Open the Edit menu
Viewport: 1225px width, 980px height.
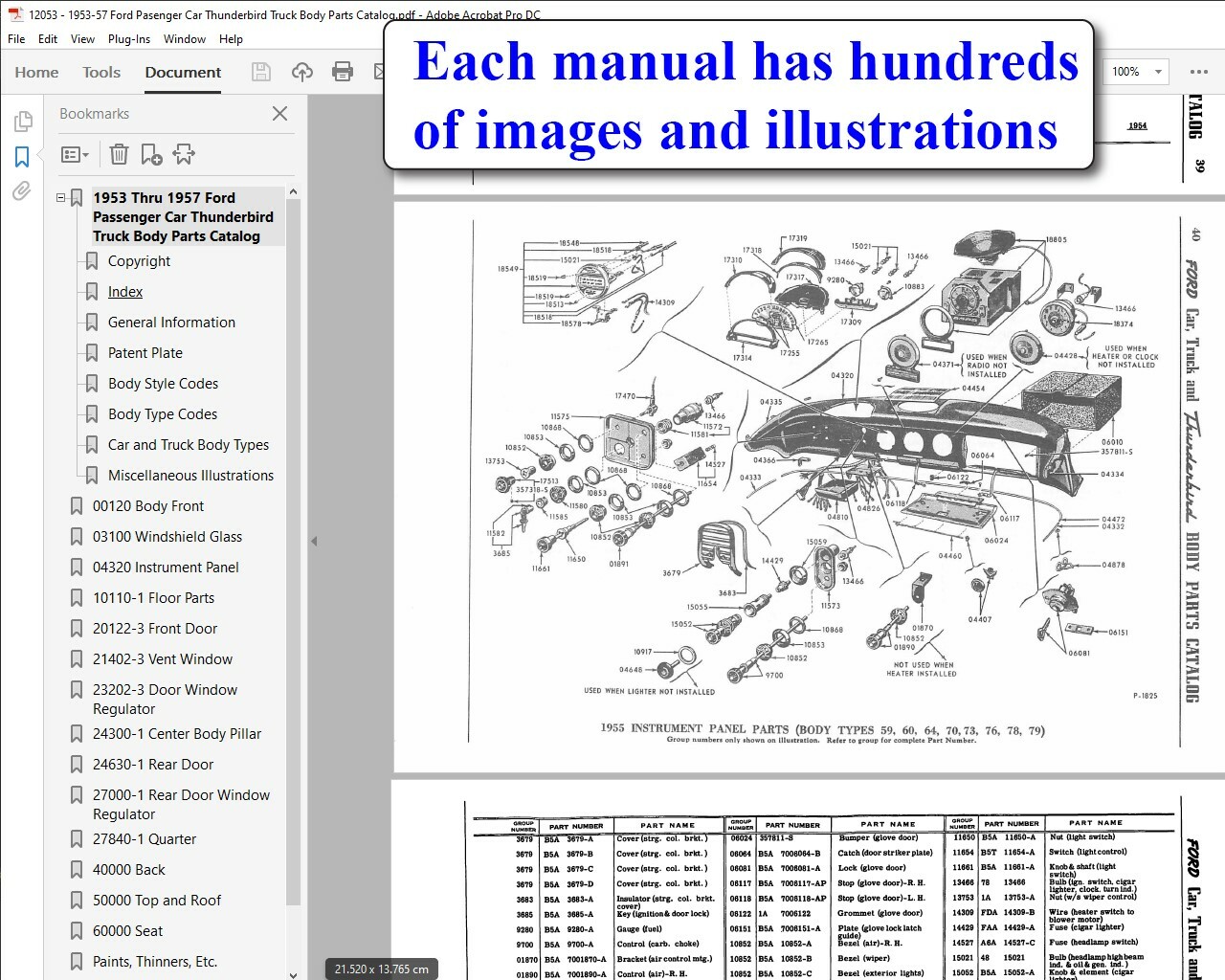(48, 39)
